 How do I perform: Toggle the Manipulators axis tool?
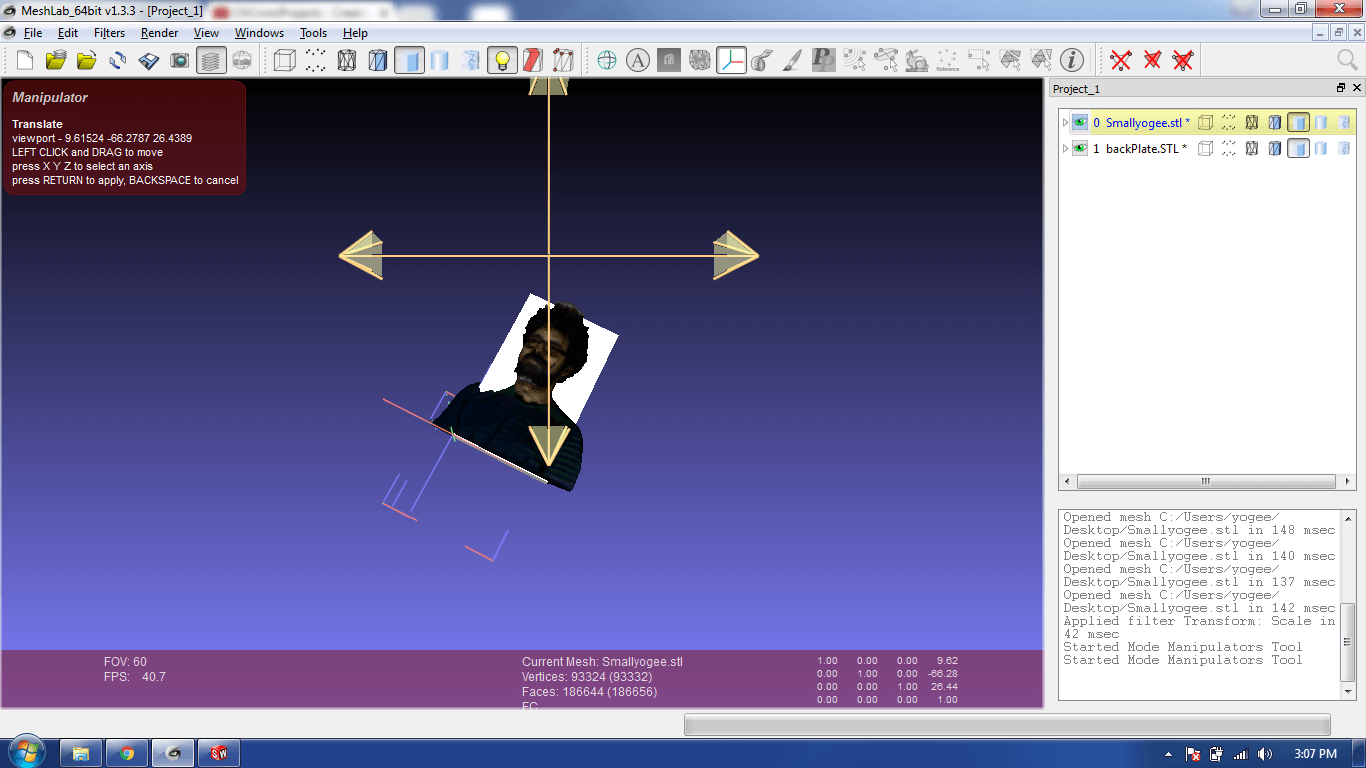(731, 61)
